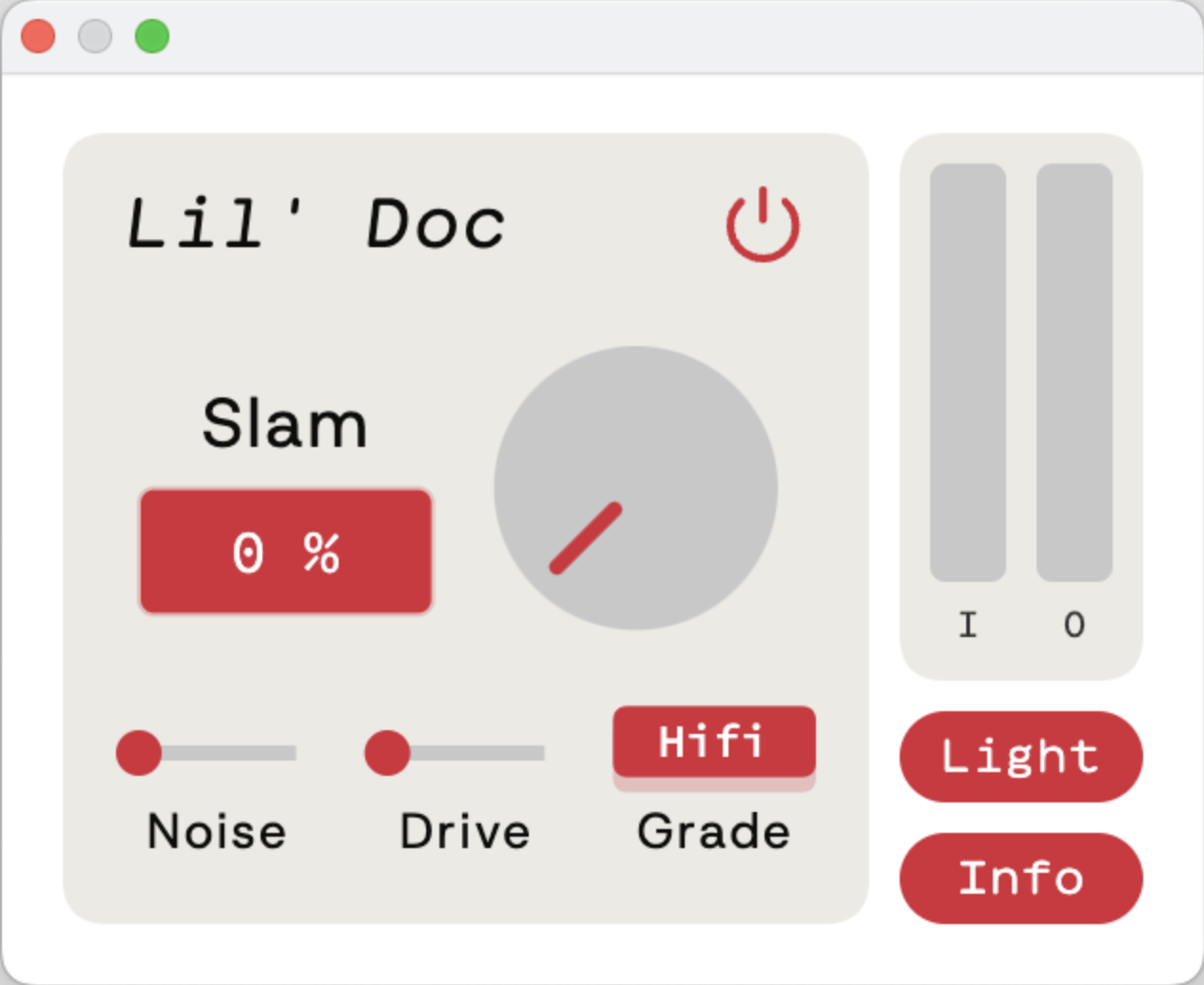This screenshot has width=1204, height=985.
Task: Click the Slam knob dial
Action: point(635,488)
